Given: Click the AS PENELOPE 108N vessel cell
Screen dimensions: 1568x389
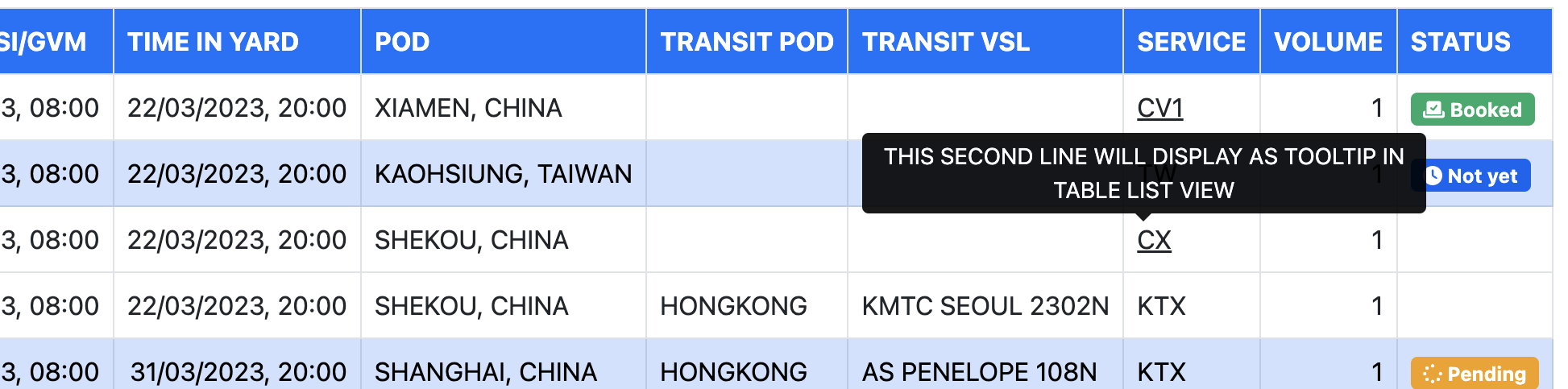Looking at the screenshot, I should pos(979,372).
